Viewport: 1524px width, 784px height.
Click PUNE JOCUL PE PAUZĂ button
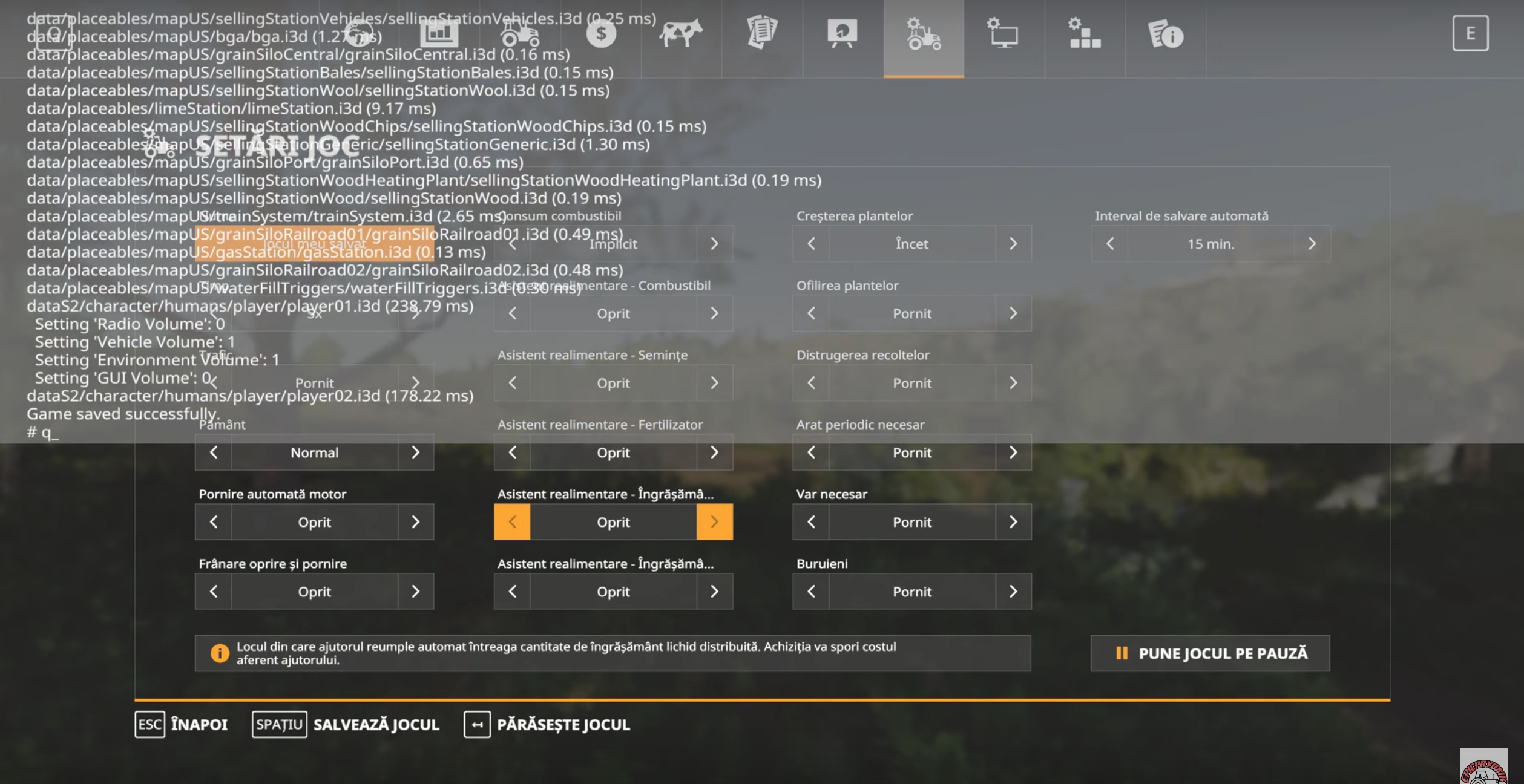pos(1210,653)
